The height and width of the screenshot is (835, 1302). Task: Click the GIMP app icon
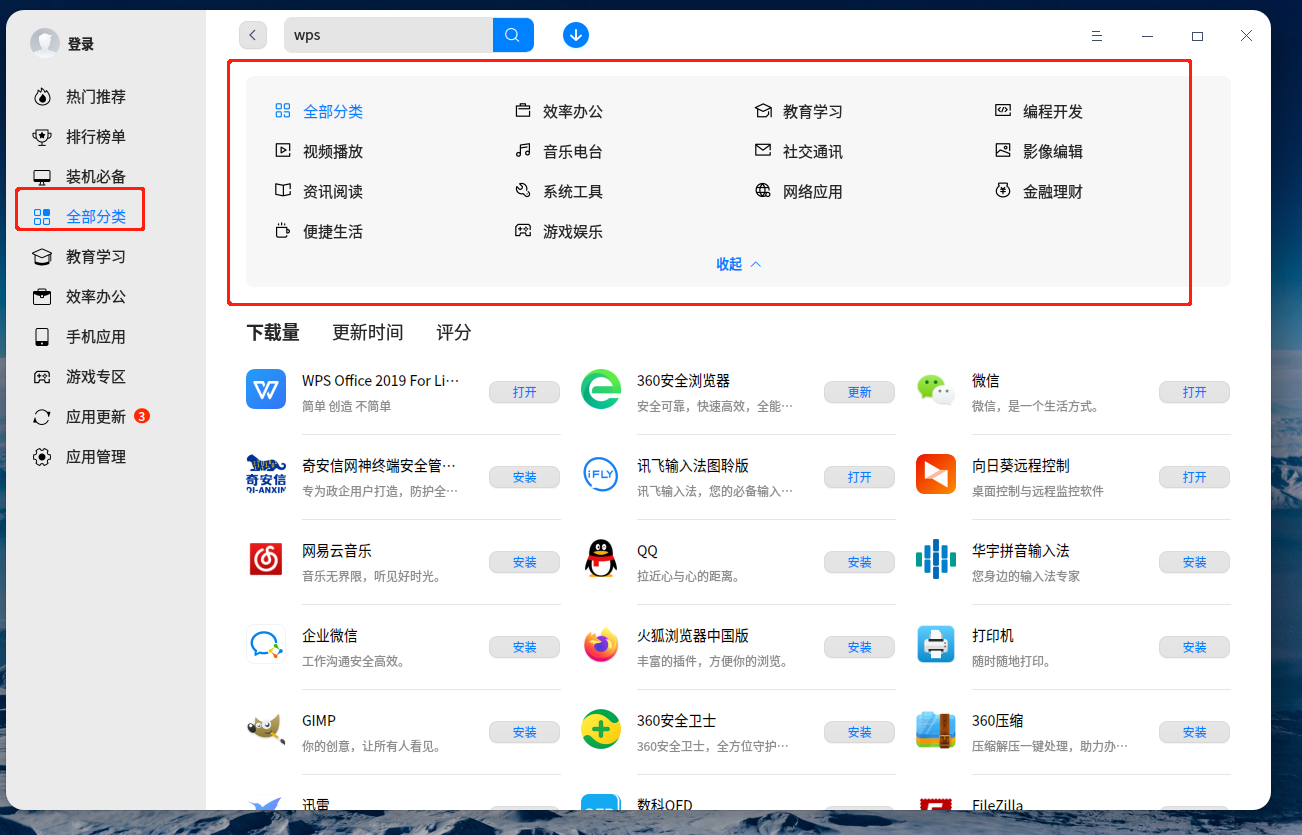[266, 729]
